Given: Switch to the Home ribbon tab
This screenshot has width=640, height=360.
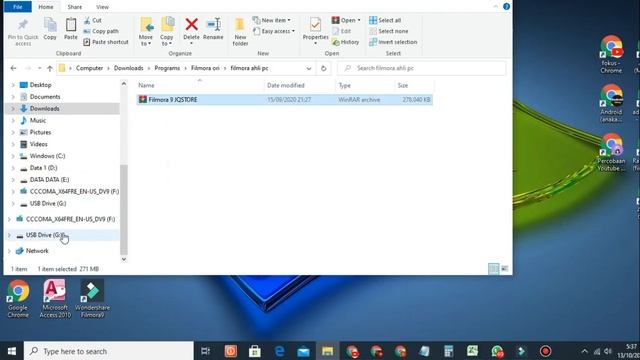Looking at the screenshot, I should click(46, 7).
